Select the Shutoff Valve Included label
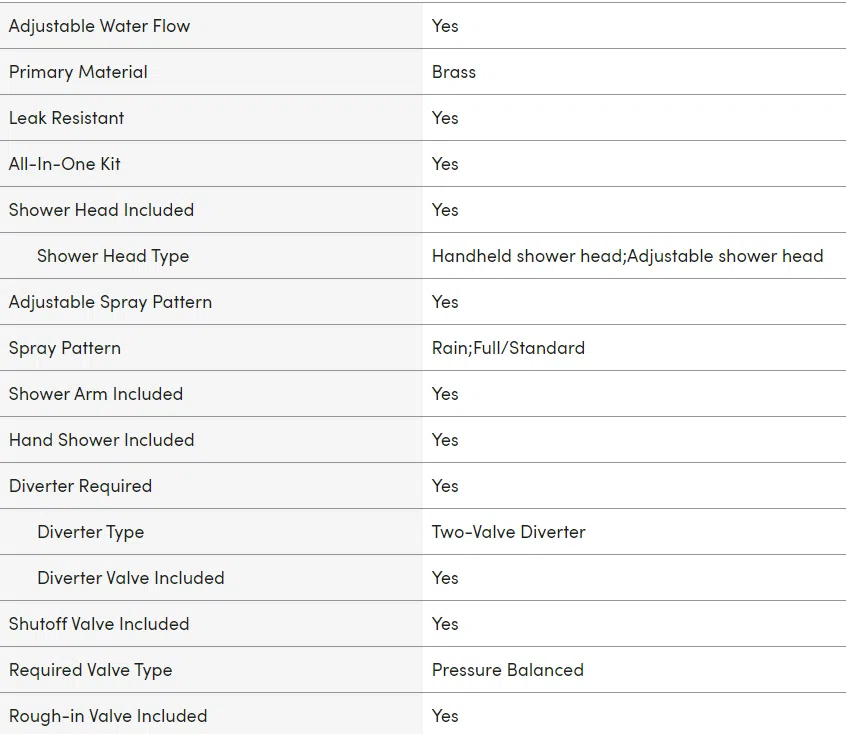Screen dimensions: 850x734 99,624
